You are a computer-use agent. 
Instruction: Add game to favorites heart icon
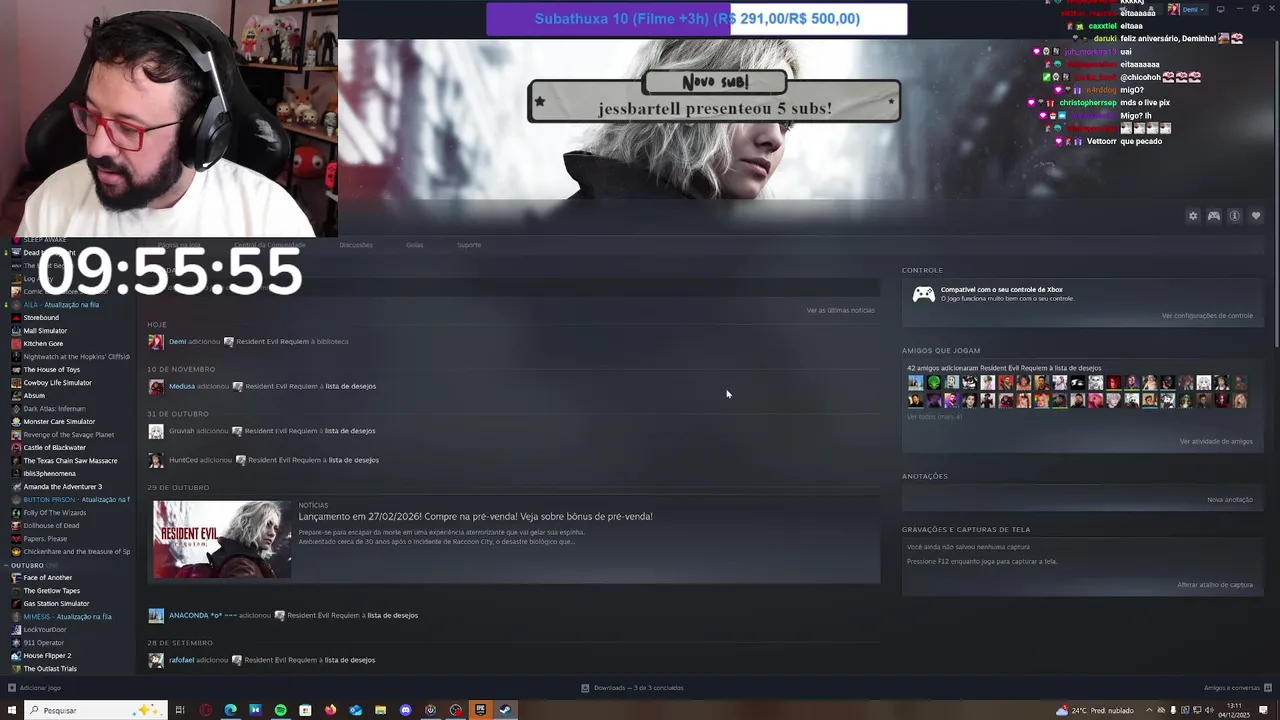point(1256,216)
